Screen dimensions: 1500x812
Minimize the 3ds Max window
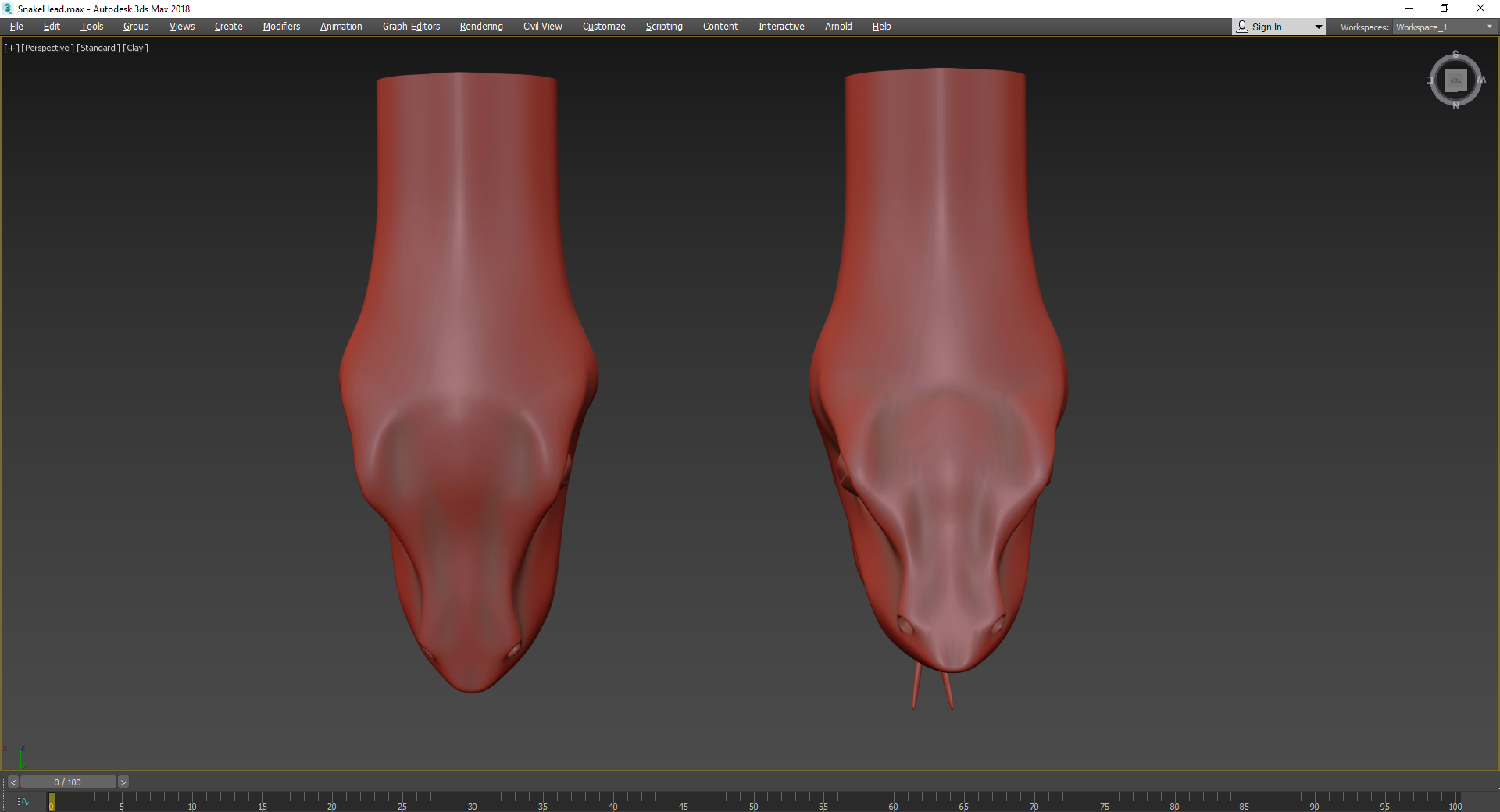1409,9
